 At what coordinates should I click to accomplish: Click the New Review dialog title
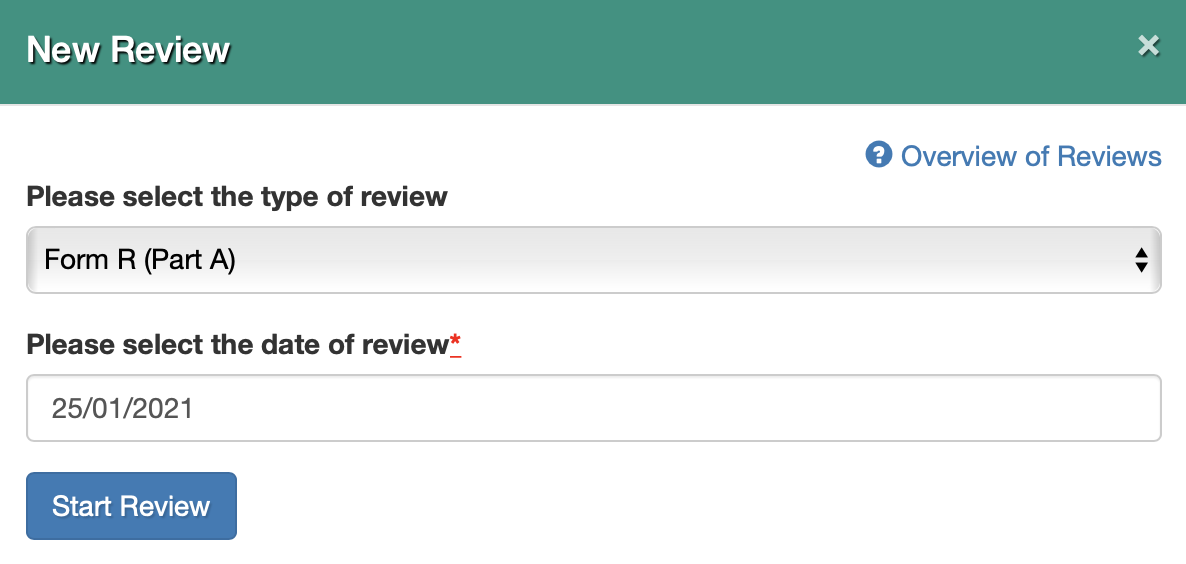[x=128, y=50]
